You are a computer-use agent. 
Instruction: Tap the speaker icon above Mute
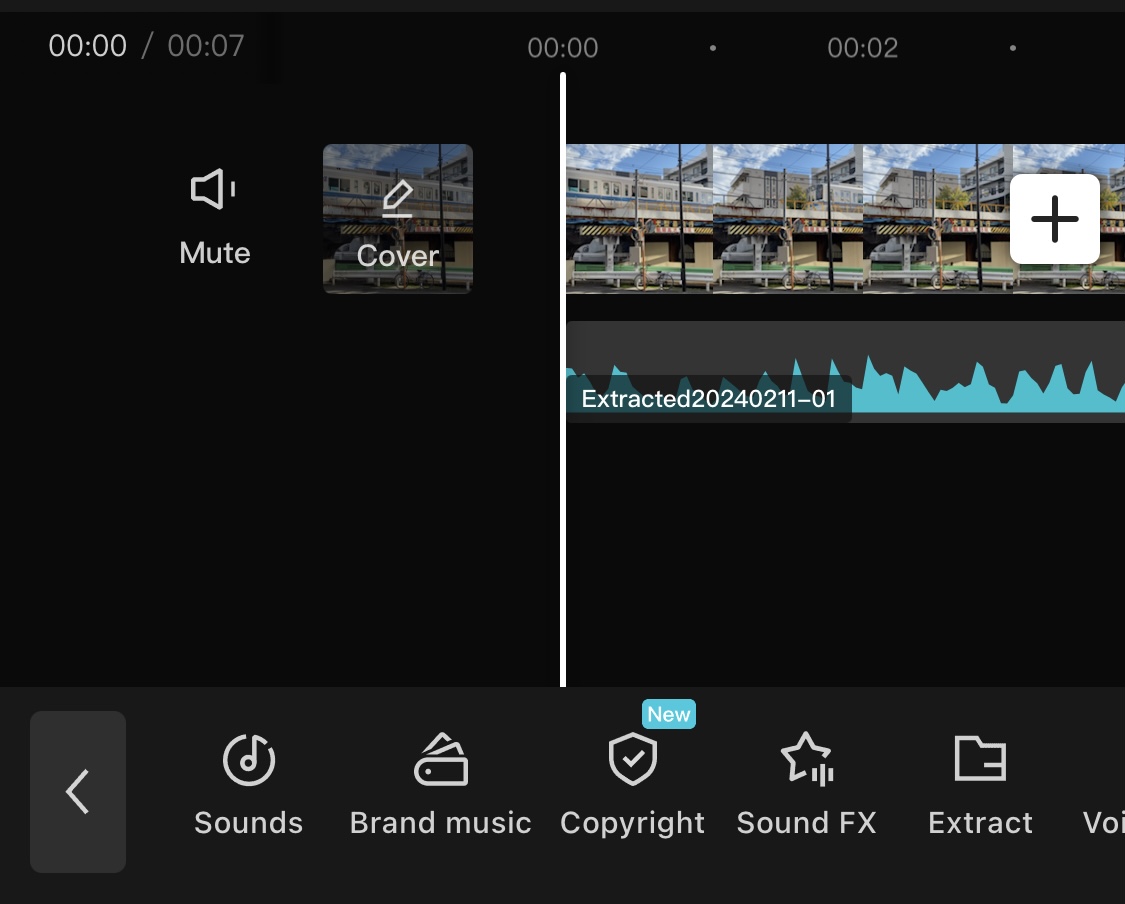point(212,188)
